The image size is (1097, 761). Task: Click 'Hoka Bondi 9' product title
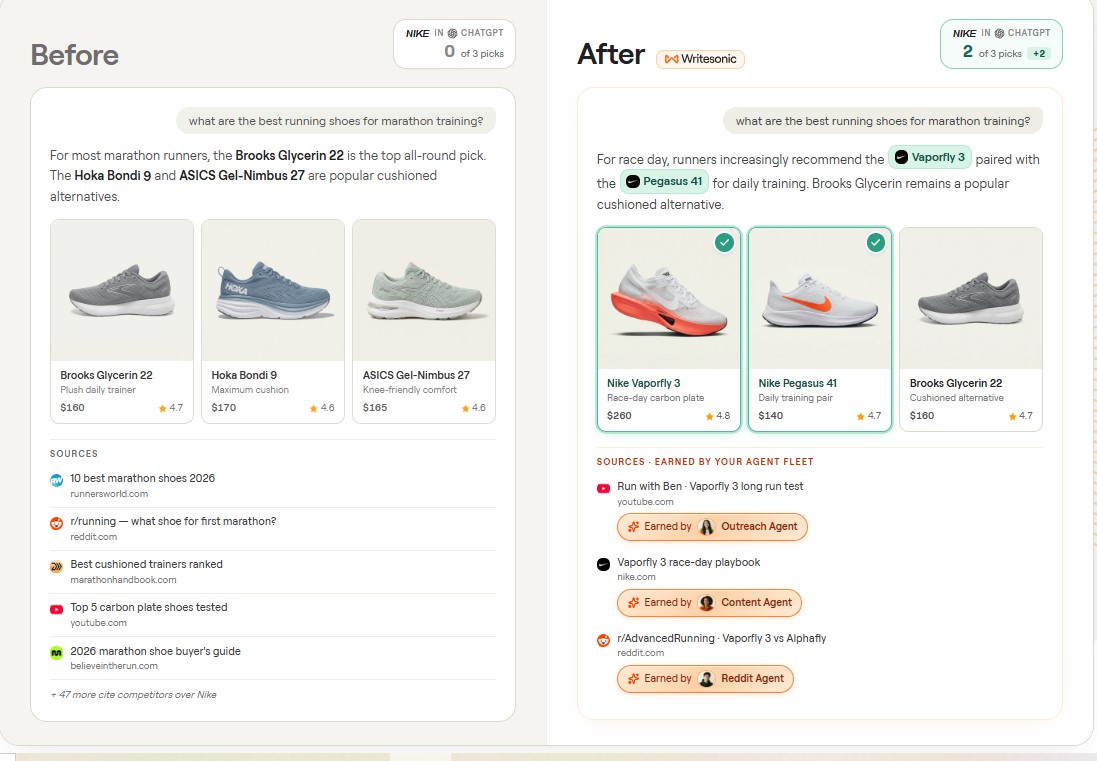coord(244,375)
